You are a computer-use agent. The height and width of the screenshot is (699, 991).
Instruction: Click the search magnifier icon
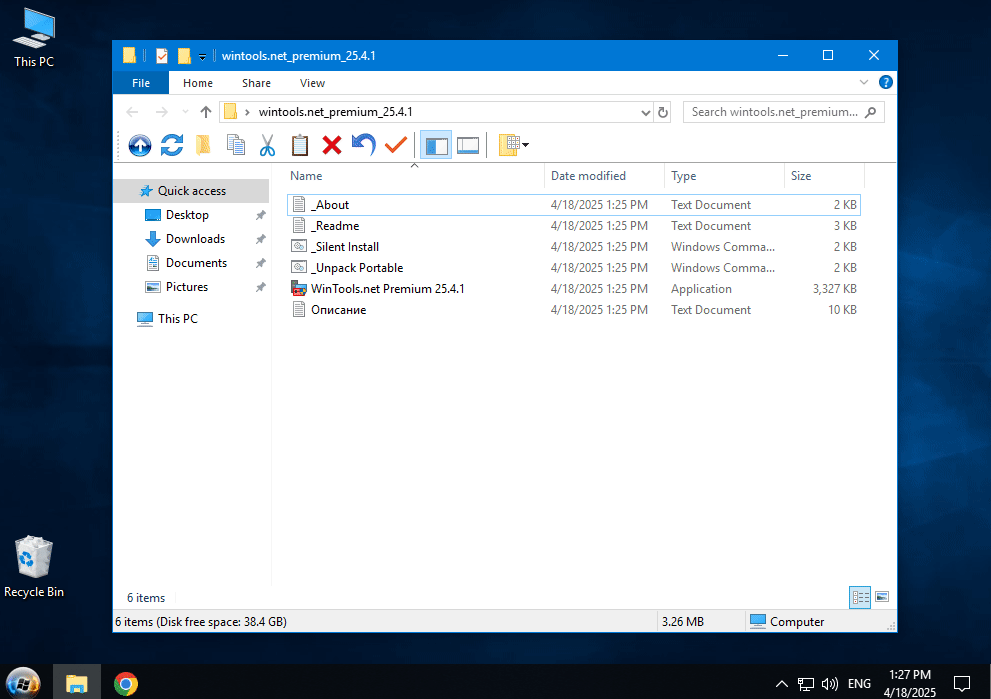click(x=870, y=112)
